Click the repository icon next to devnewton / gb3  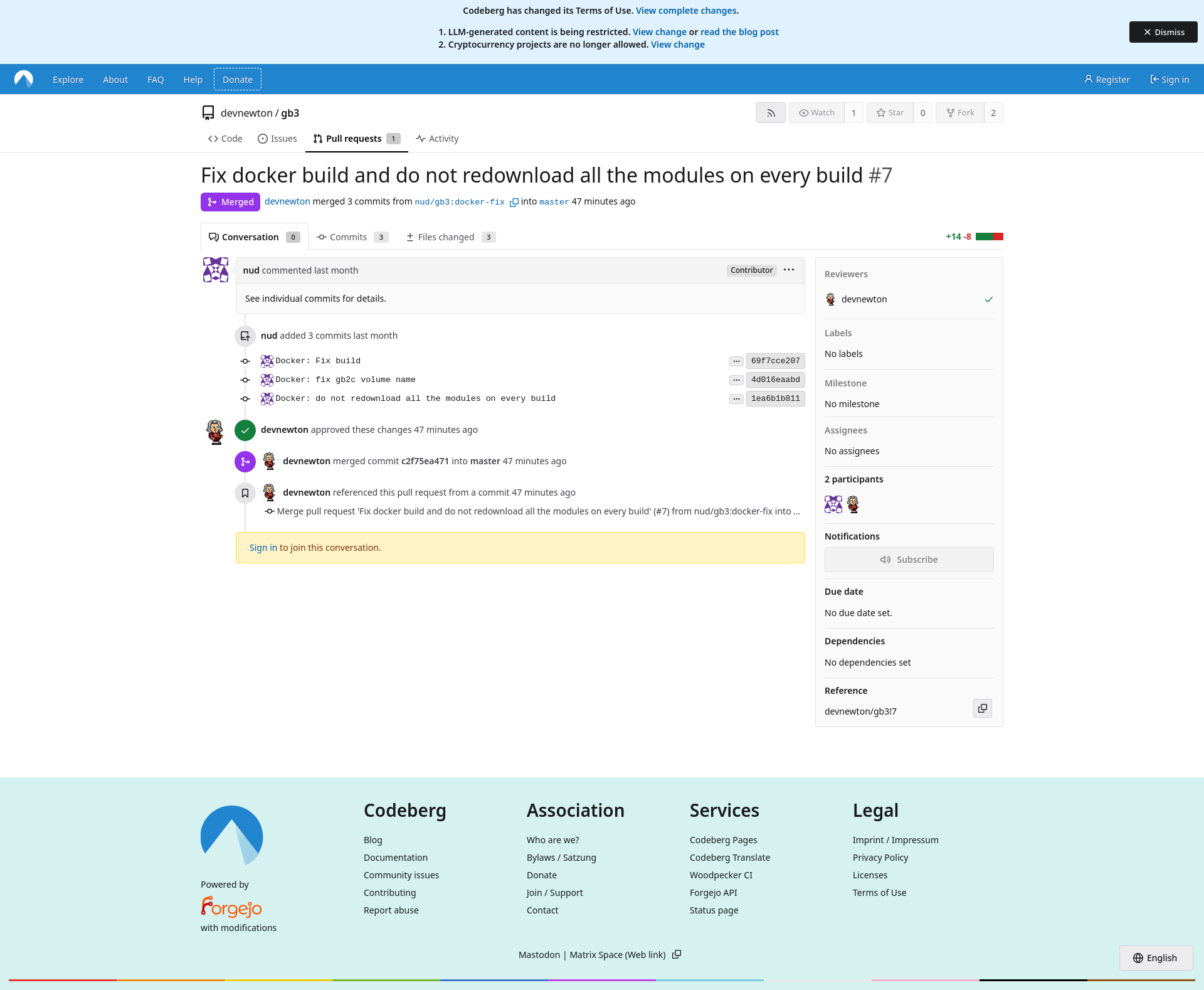click(208, 113)
